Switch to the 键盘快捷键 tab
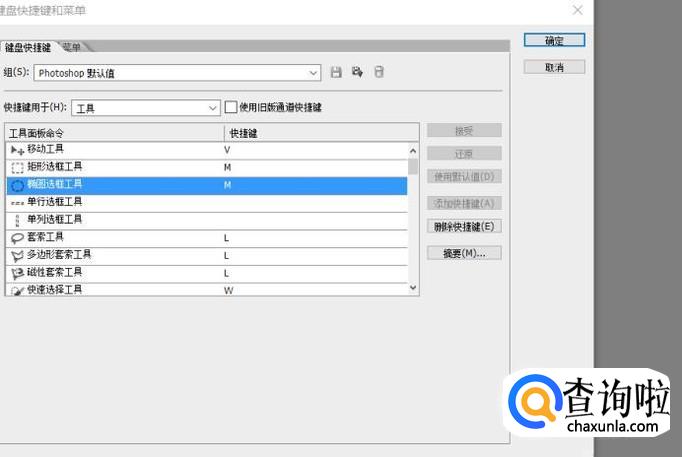Screen dimensions: 682x457 point(28,47)
